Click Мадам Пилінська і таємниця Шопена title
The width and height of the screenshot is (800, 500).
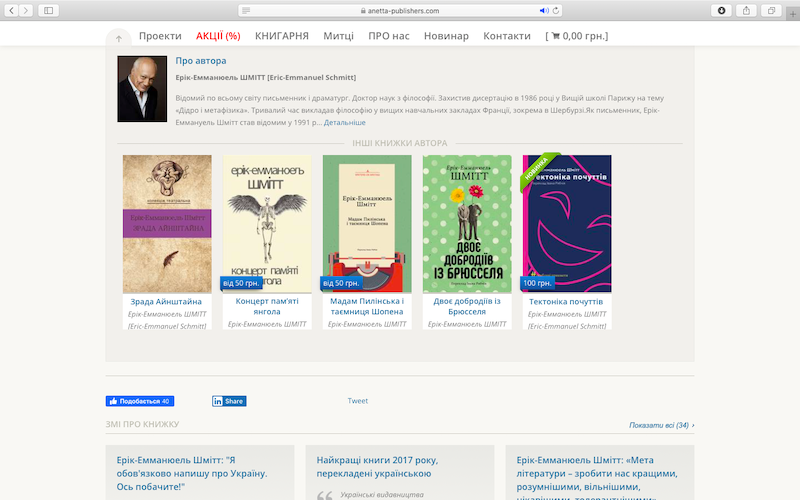367,306
